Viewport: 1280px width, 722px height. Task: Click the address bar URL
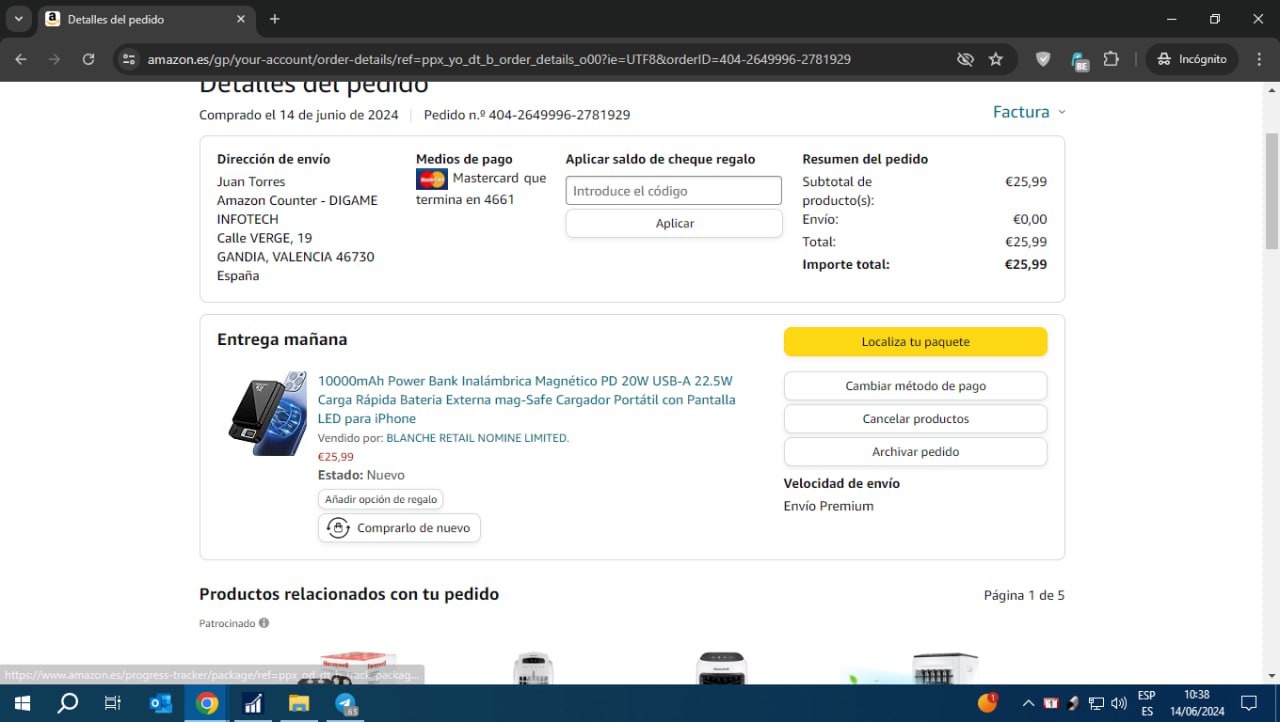[x=499, y=59]
